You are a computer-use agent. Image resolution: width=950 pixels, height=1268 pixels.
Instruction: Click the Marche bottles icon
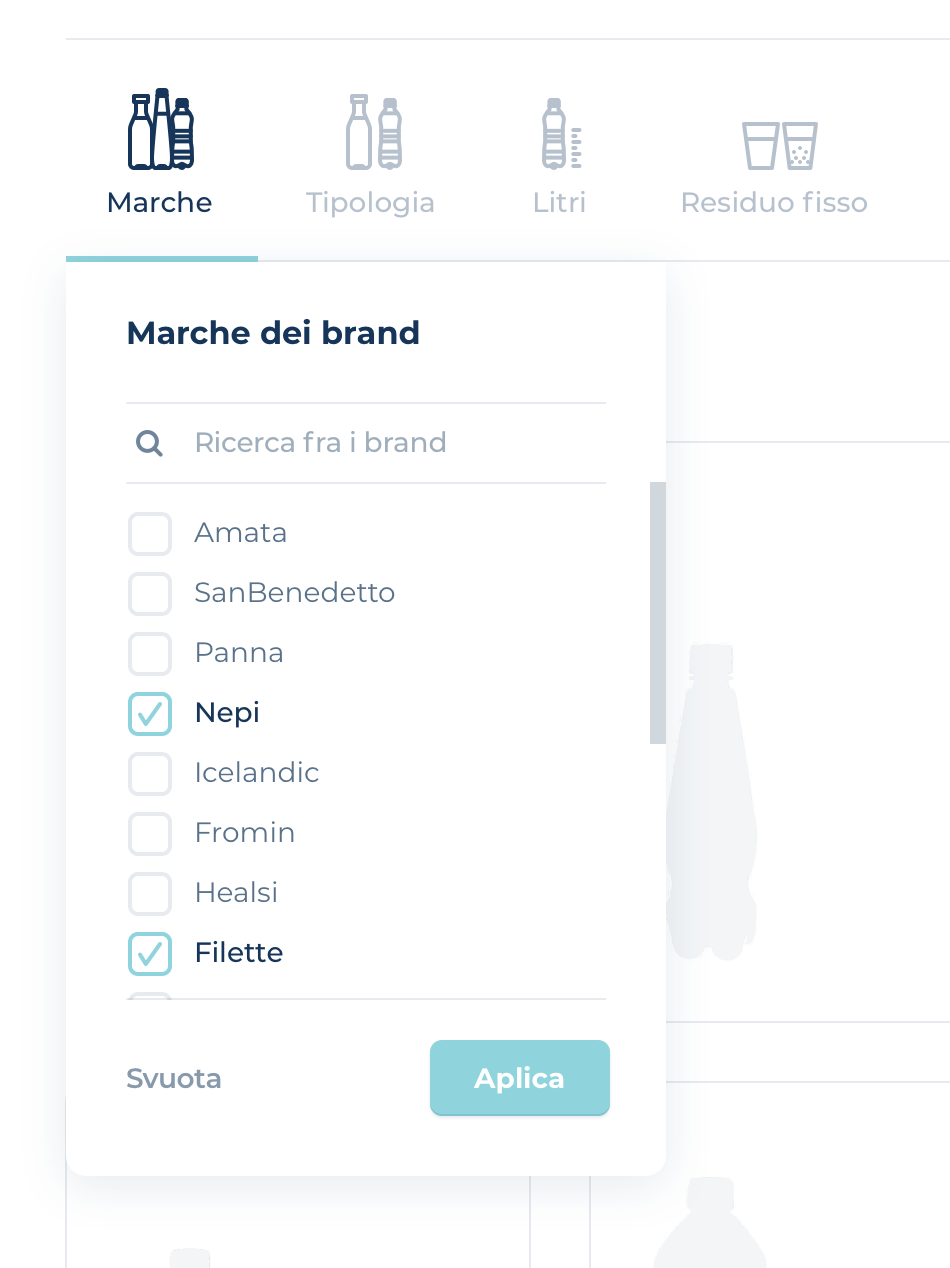click(160, 131)
